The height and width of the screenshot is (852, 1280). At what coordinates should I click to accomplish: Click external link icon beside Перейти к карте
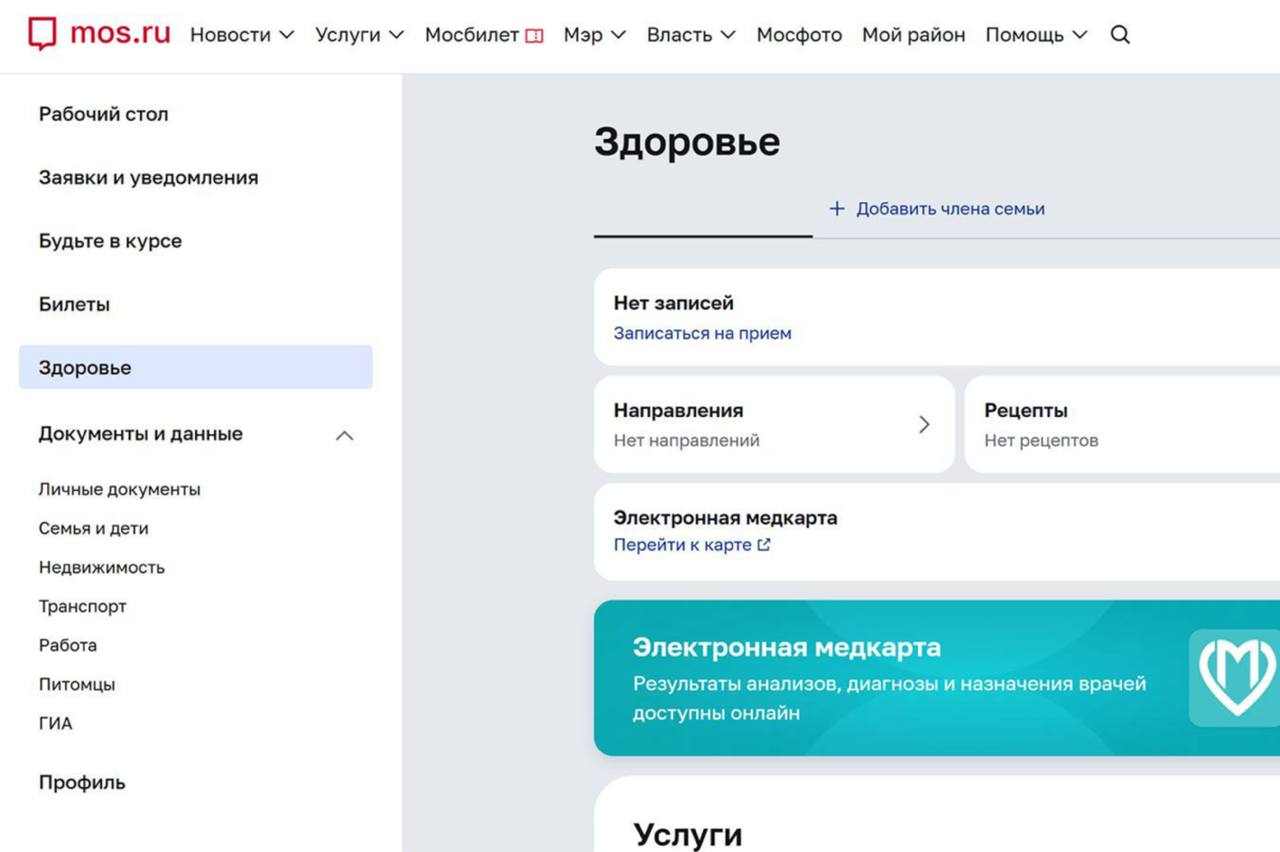764,545
